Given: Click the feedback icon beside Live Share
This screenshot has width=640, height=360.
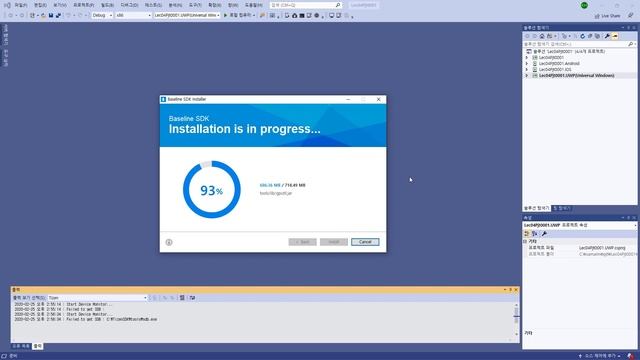Looking at the screenshot, I should (631, 16).
